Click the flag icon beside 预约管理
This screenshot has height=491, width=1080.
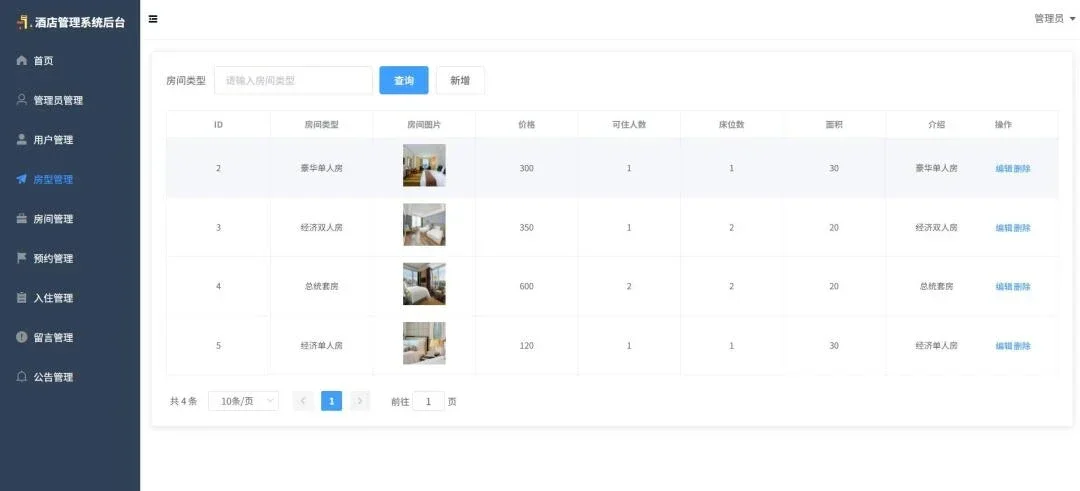coord(21,258)
